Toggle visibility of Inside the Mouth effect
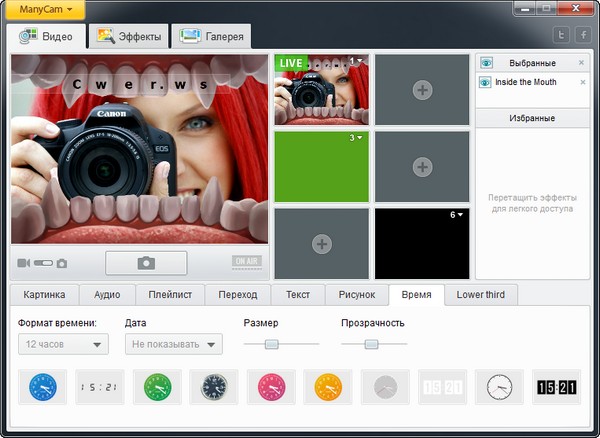The height and width of the screenshot is (438, 600). (x=486, y=82)
